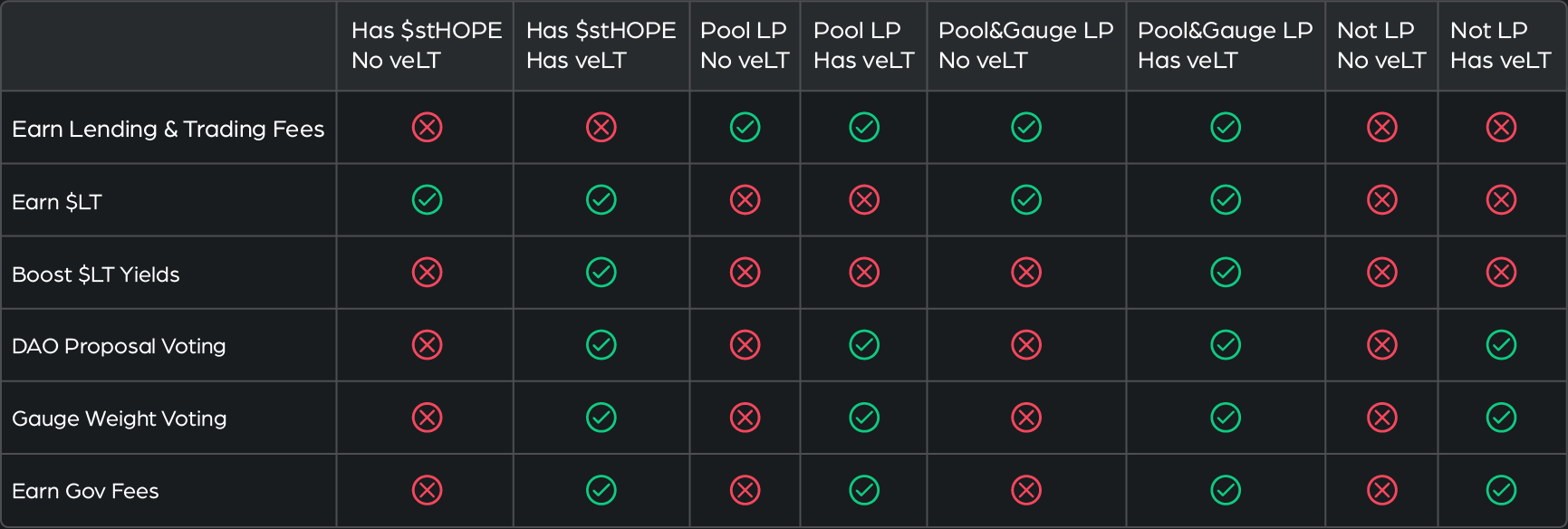Screen dimensions: 1568x529
Task: Select the 'Gauge Weight Voting' row label
Action: pyautogui.click(x=120, y=418)
